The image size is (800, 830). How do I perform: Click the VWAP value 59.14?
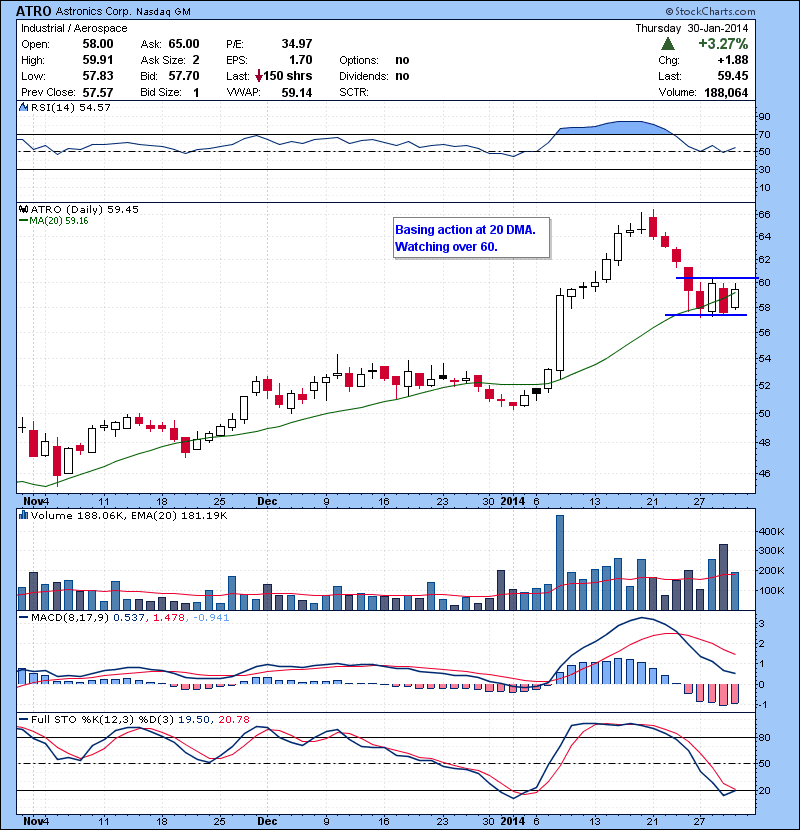[x=296, y=93]
